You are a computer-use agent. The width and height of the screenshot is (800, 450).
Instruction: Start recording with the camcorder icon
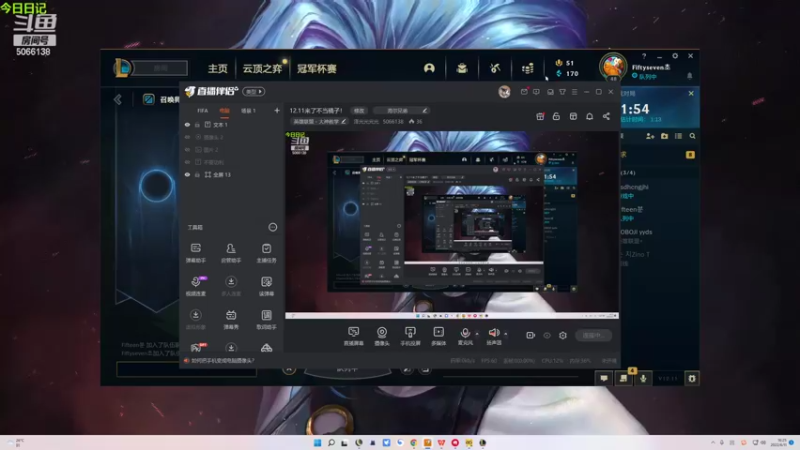(531, 335)
